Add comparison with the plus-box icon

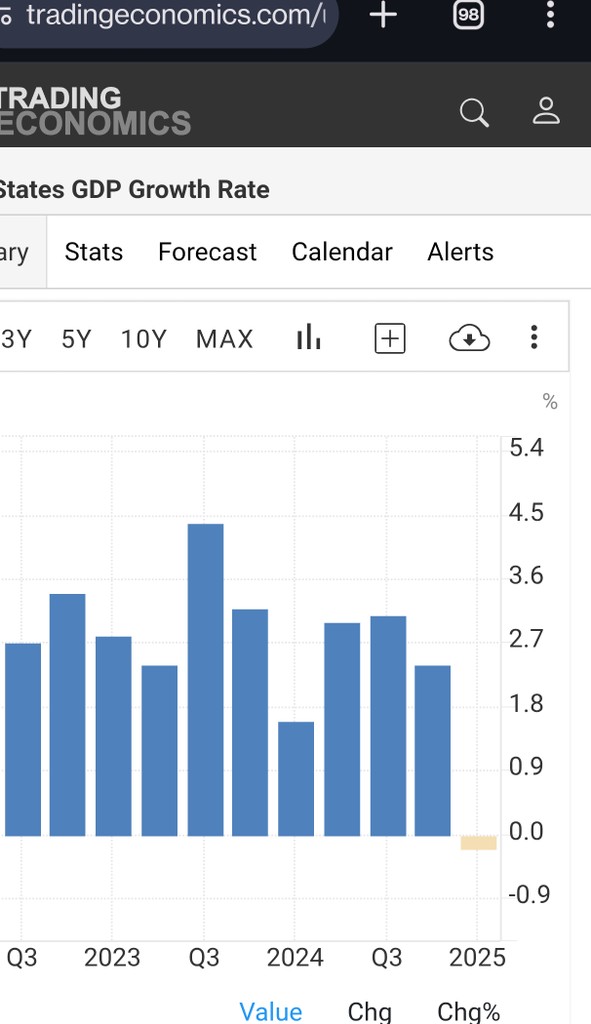click(x=390, y=338)
